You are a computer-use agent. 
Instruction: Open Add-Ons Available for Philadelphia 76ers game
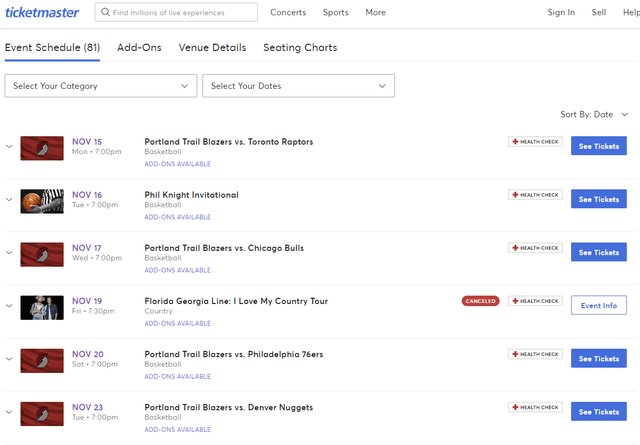[178, 376]
